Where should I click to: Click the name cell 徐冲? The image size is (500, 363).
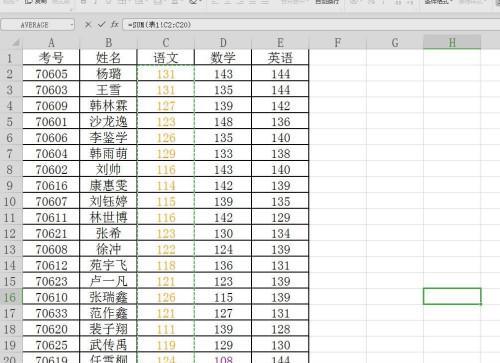[108, 249]
